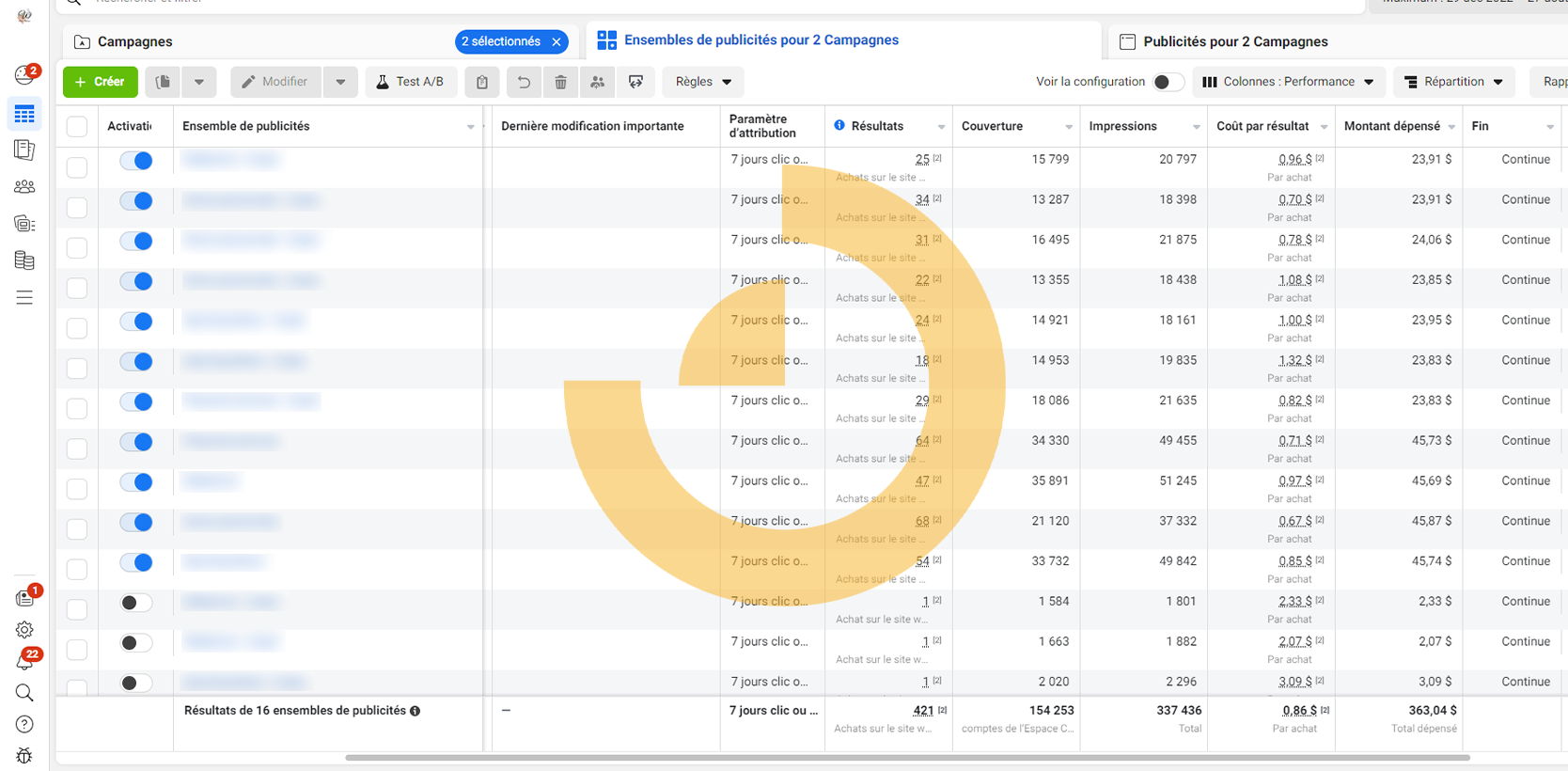
Task: Open the events manager icon in sidebar
Action: pos(24,224)
